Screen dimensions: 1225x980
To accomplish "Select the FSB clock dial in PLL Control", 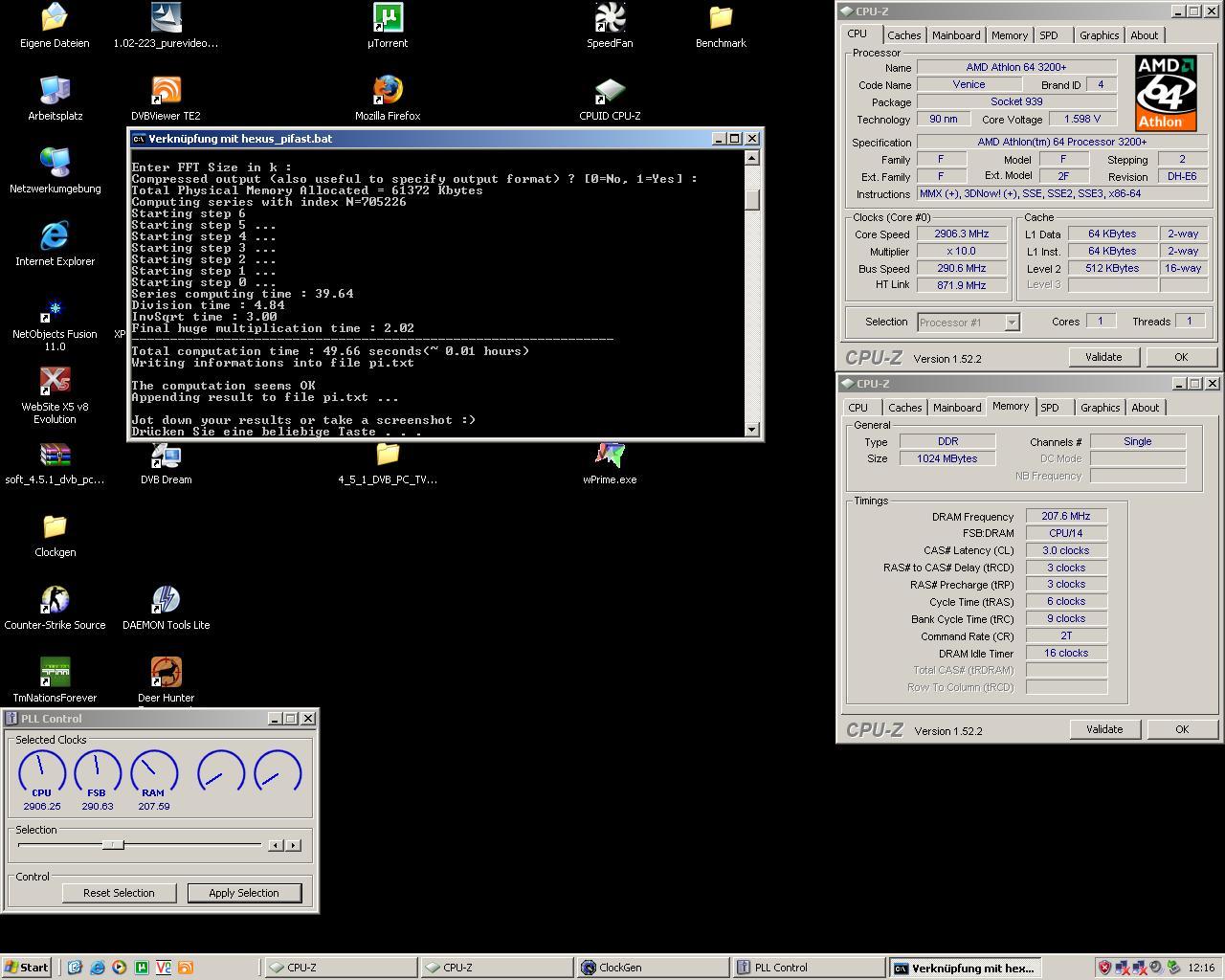I will coord(97,772).
